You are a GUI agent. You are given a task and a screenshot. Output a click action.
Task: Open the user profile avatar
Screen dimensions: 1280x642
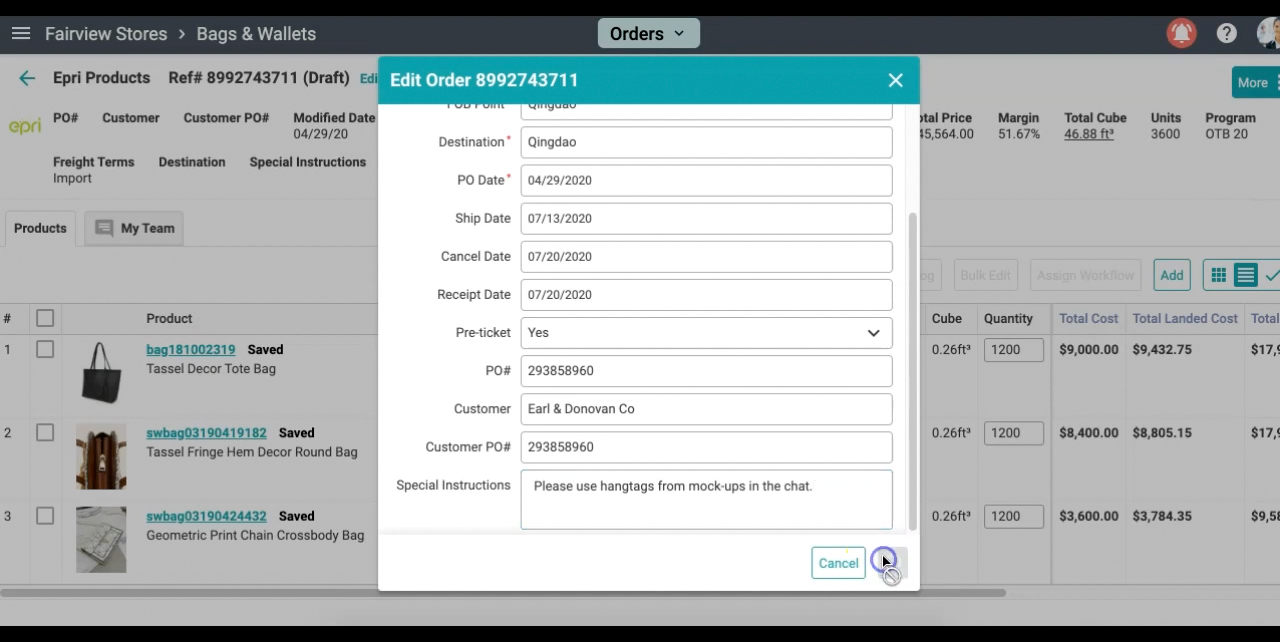[1270, 34]
